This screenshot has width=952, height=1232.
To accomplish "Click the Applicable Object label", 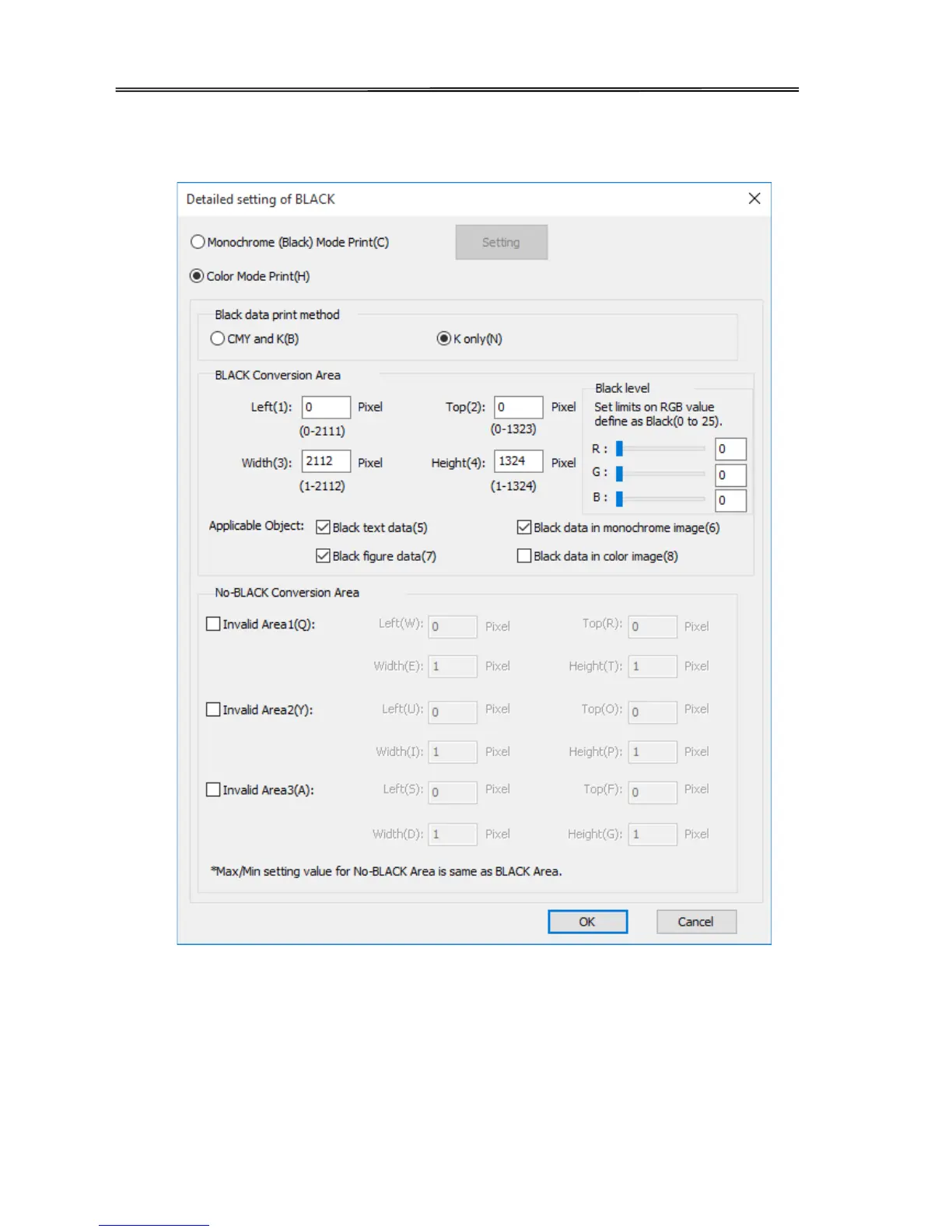I will pyautogui.click(x=257, y=526).
